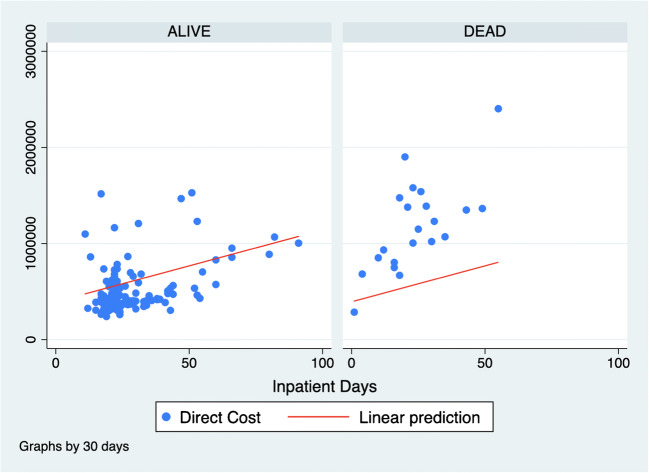Select the DEAD panel header

[484, 31]
